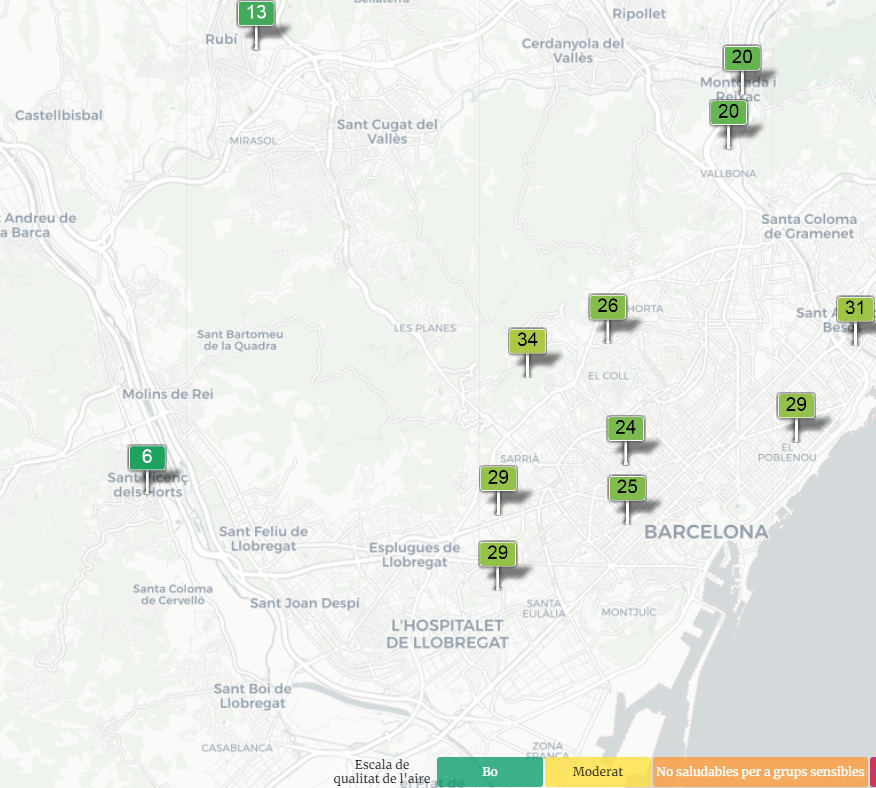Select the yellow 'Moderat' legend swatch
The image size is (876, 788).
(598, 772)
